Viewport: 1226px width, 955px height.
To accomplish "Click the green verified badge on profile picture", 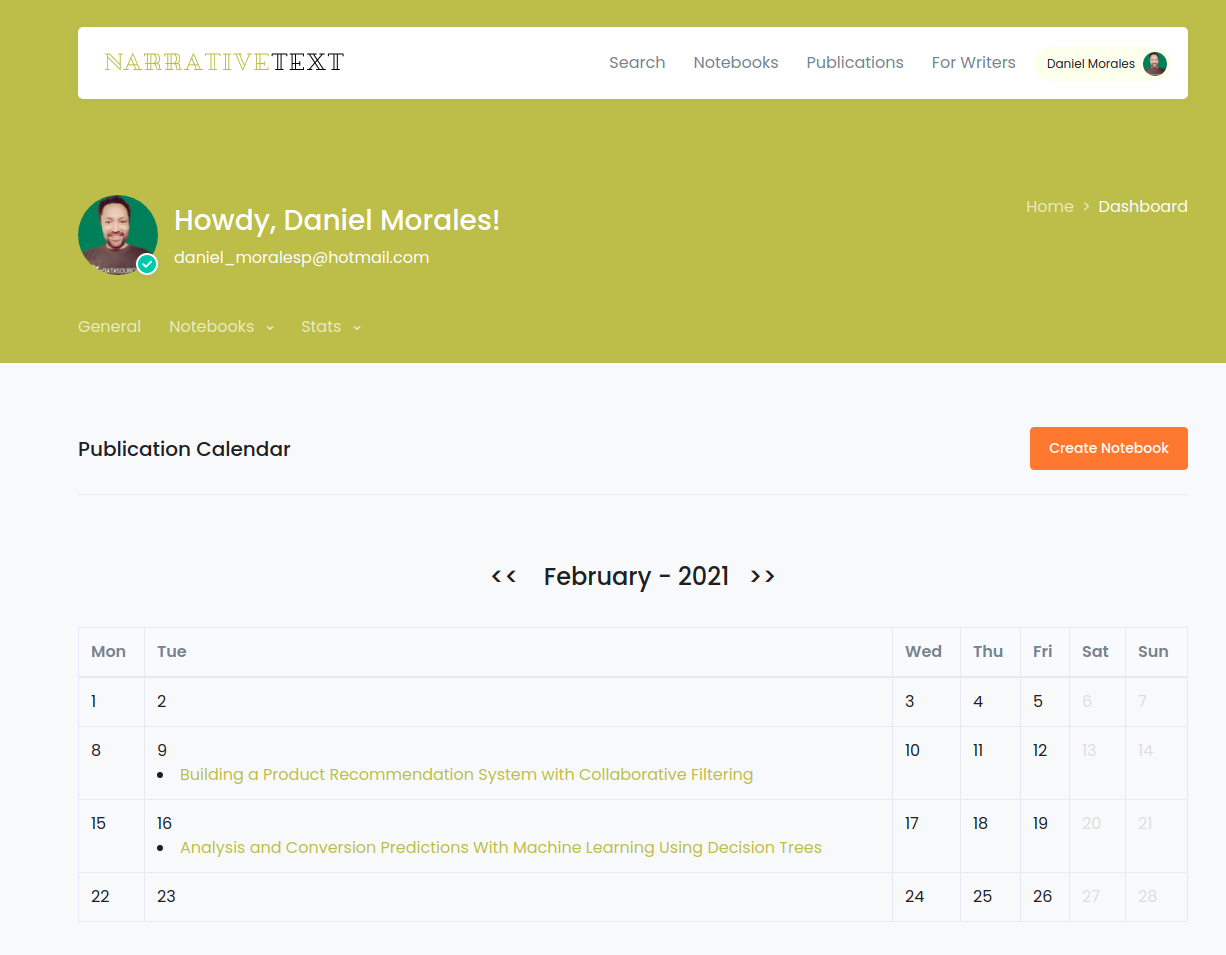I will [146, 264].
